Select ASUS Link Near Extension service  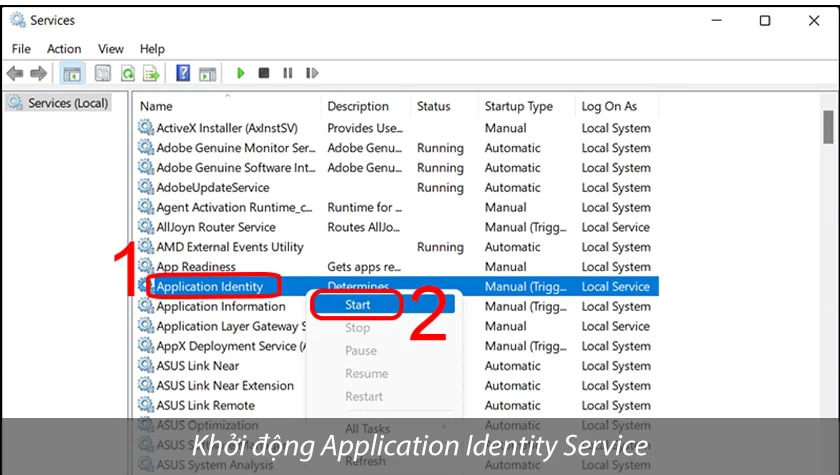(x=225, y=386)
